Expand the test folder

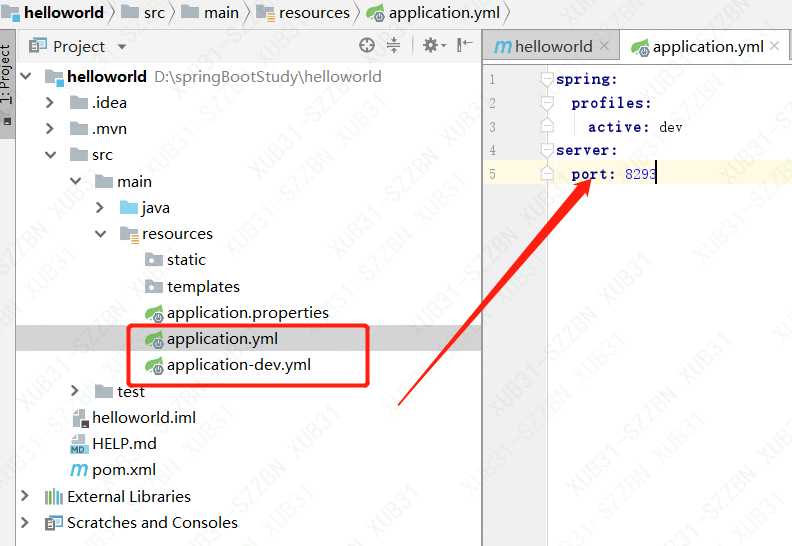(x=75, y=390)
